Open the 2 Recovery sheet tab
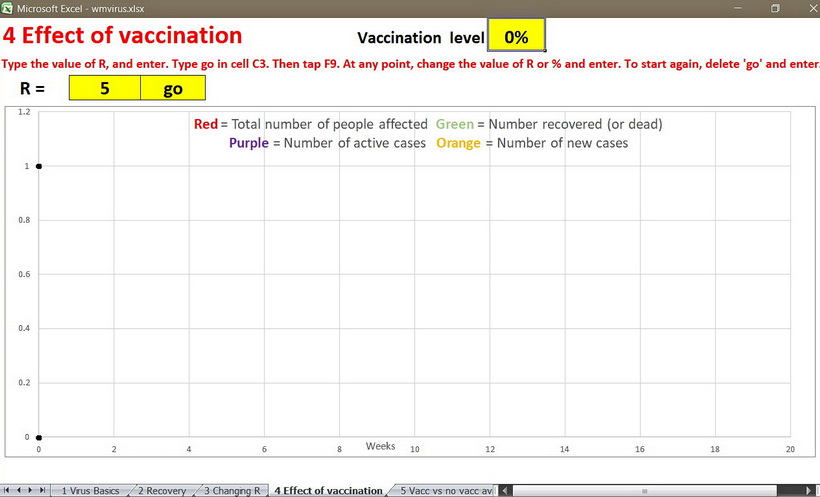820x497 pixels. (x=162, y=490)
